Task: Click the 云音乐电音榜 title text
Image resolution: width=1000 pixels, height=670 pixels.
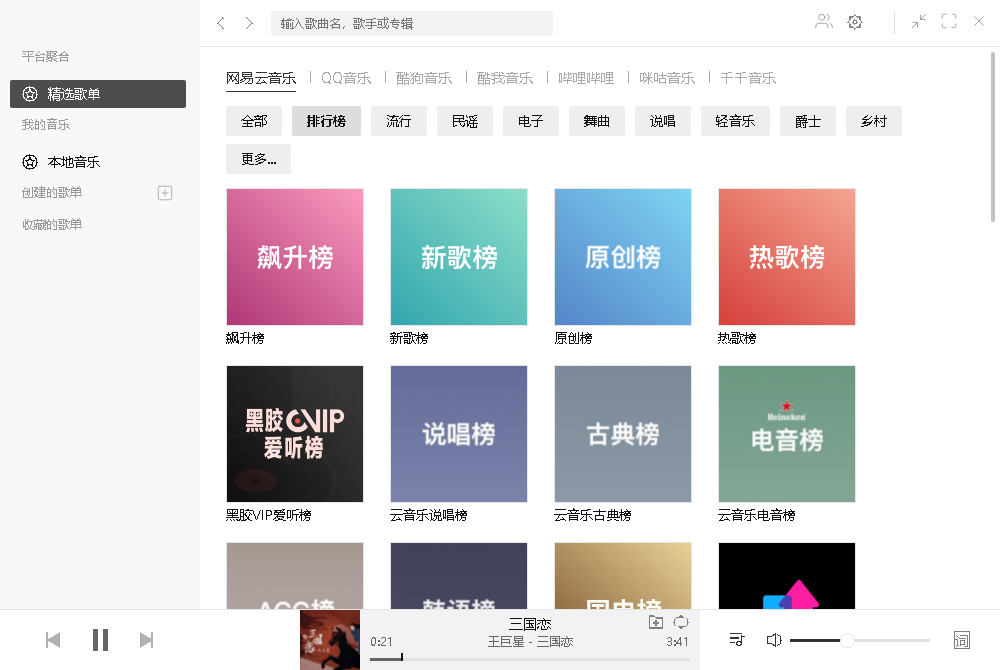Action: pos(756,515)
